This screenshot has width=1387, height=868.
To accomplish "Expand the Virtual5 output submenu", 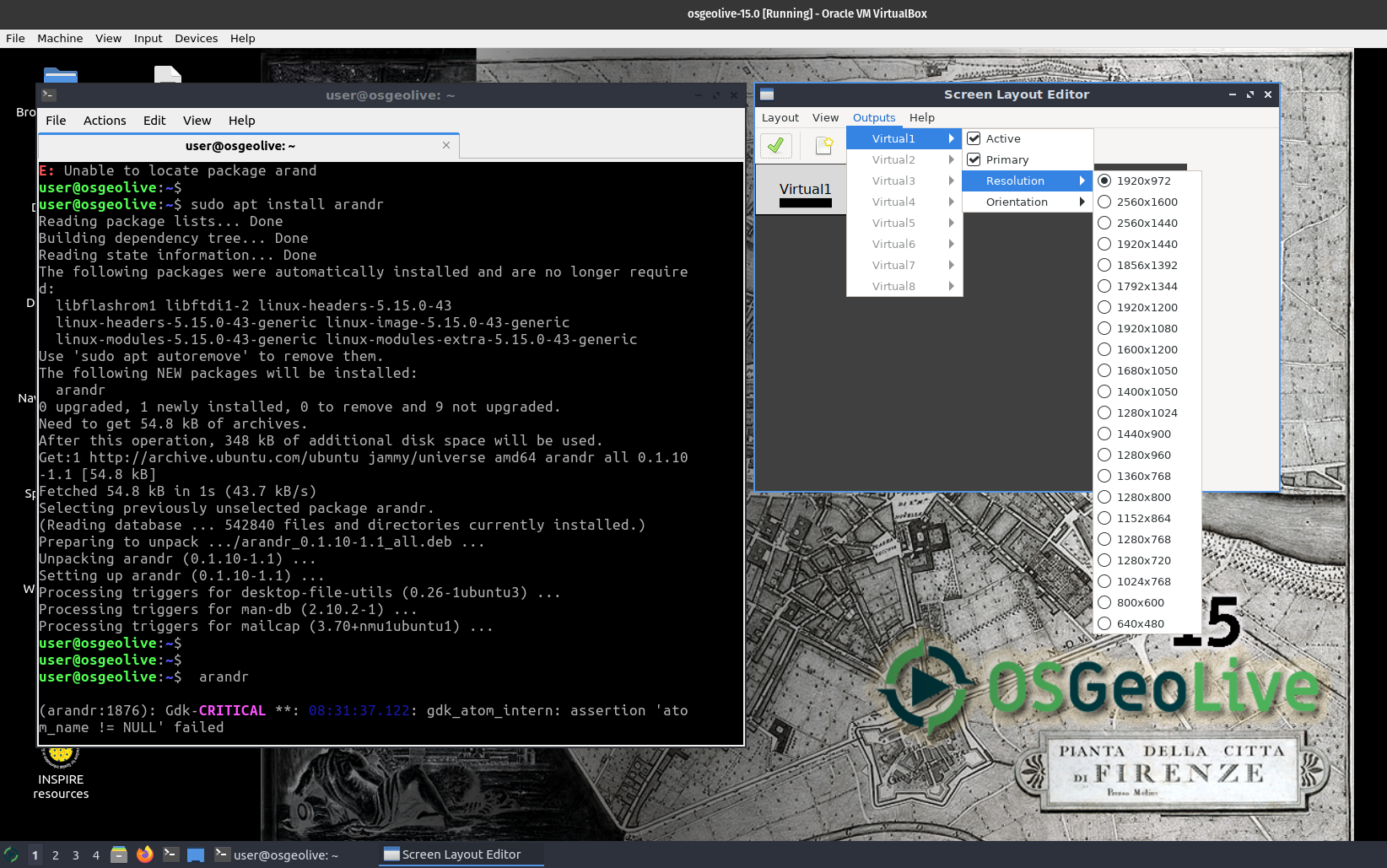I will 904,223.
